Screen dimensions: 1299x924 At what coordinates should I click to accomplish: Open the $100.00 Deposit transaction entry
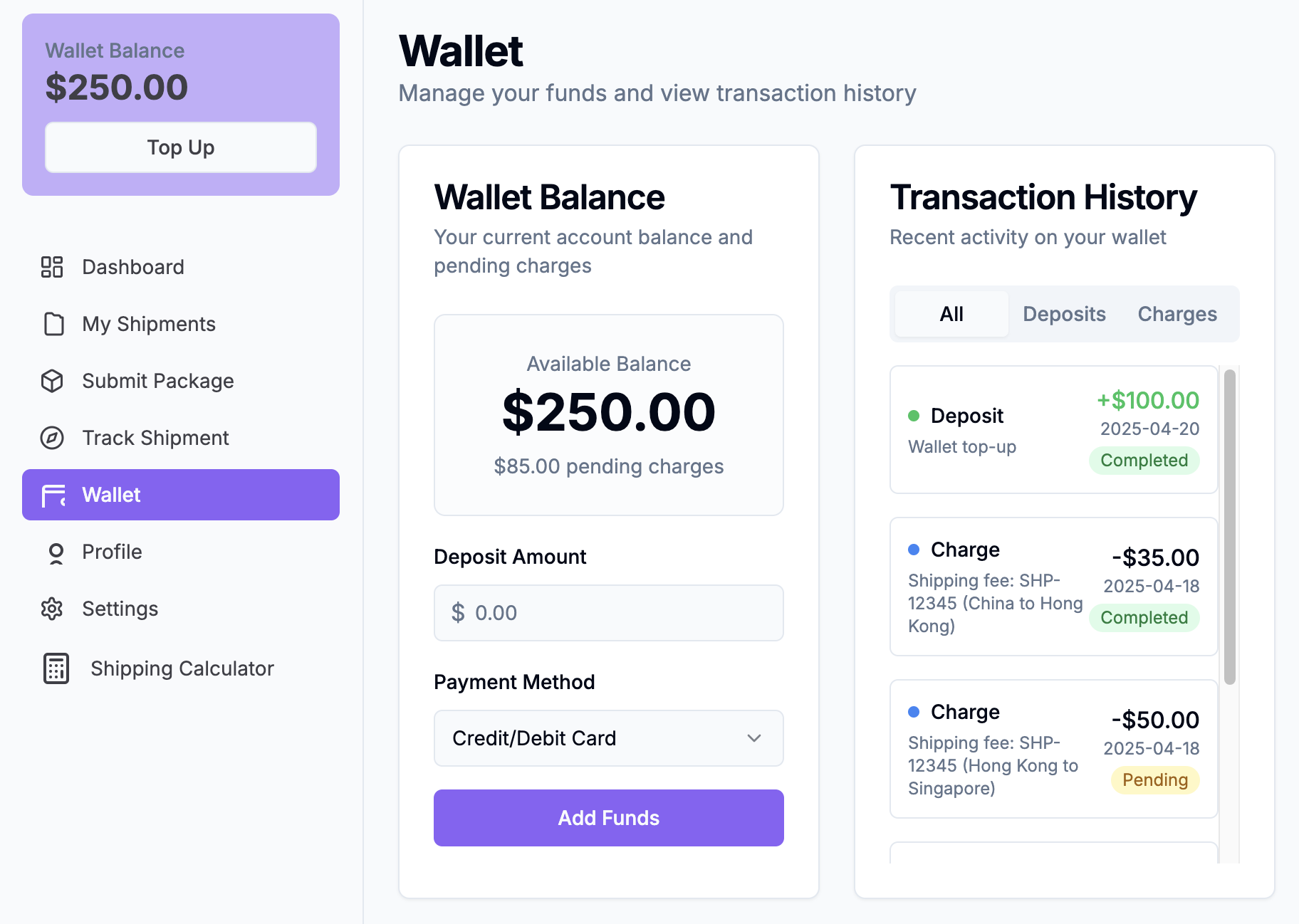tap(1053, 429)
